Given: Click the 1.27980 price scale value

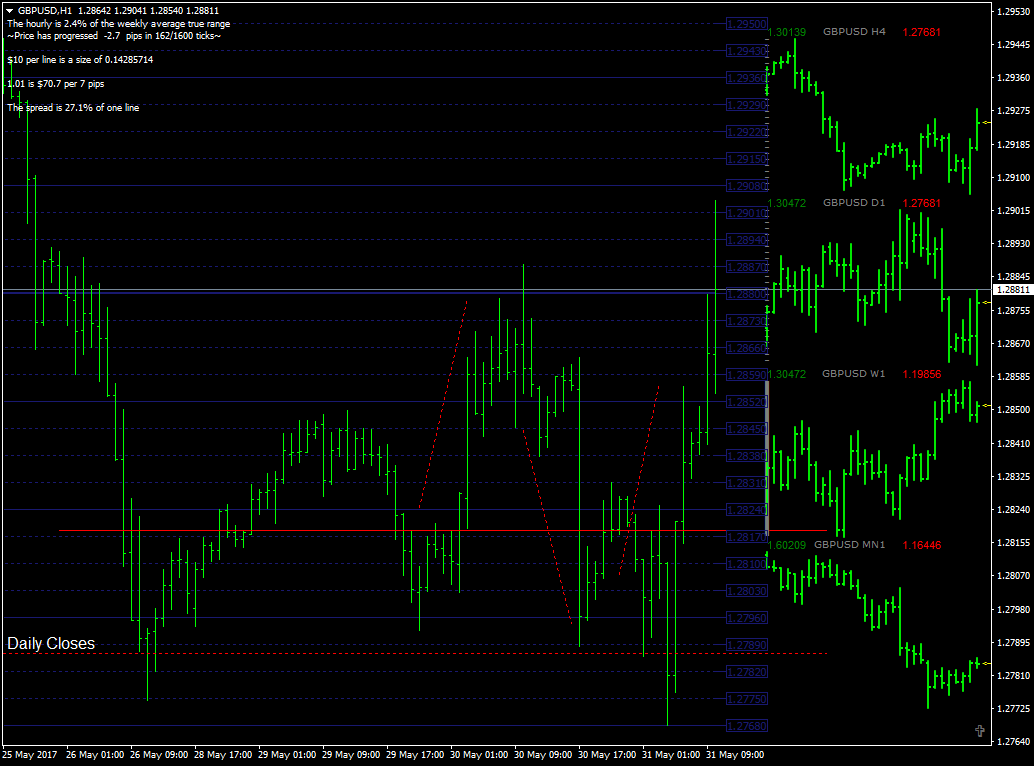Looking at the screenshot, I should click(x=1014, y=610).
